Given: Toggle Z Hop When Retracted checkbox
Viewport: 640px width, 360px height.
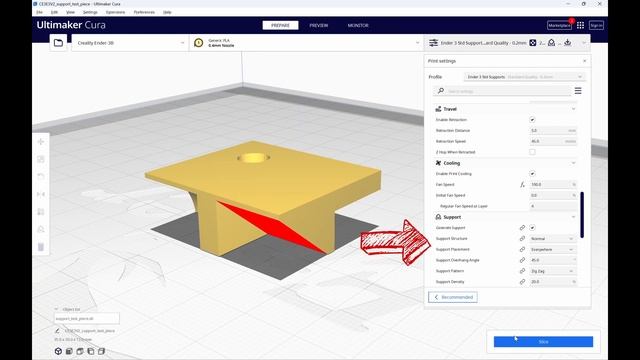Looking at the screenshot, I should click(x=532, y=152).
